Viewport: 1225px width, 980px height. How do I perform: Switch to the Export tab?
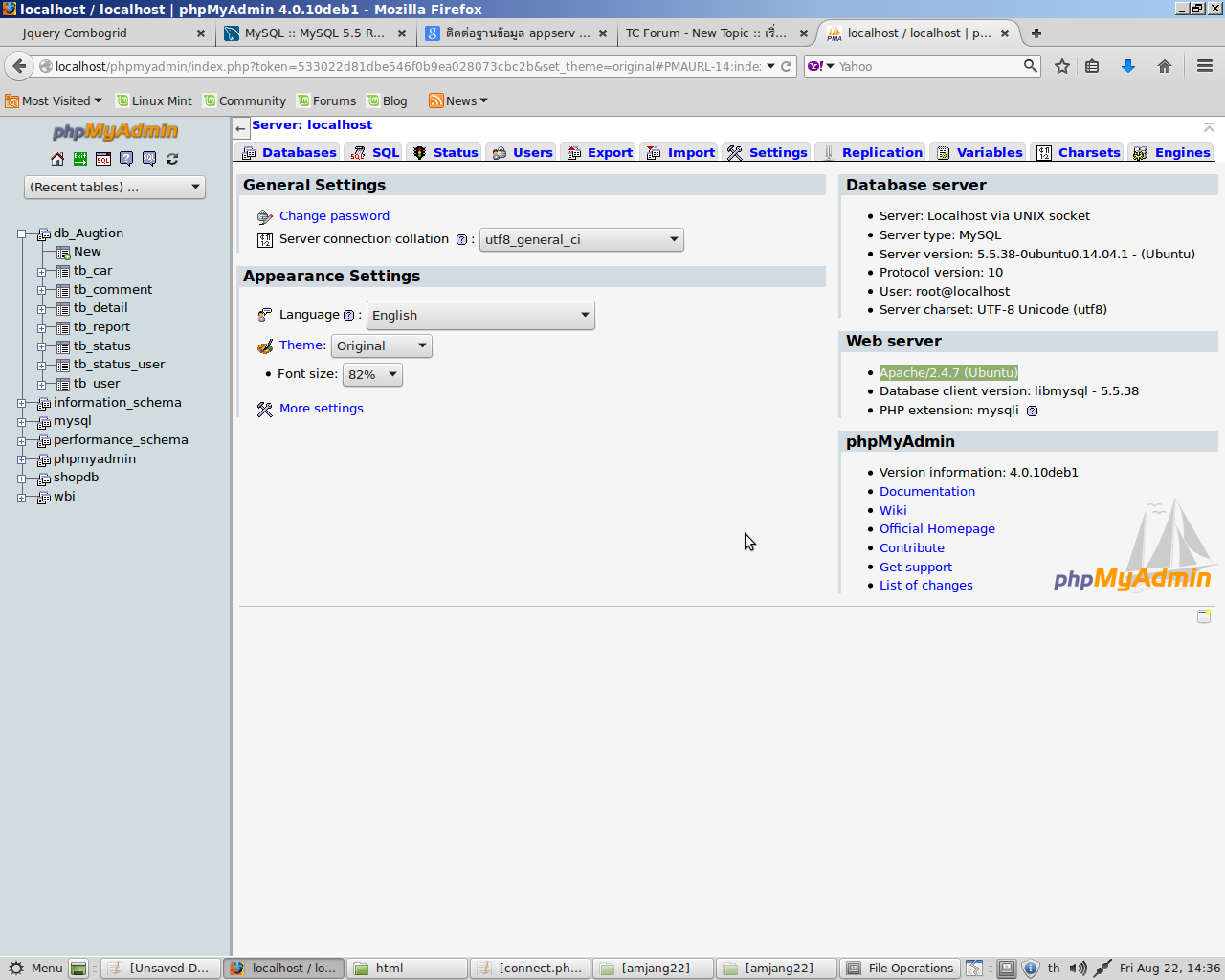pyautogui.click(x=599, y=152)
